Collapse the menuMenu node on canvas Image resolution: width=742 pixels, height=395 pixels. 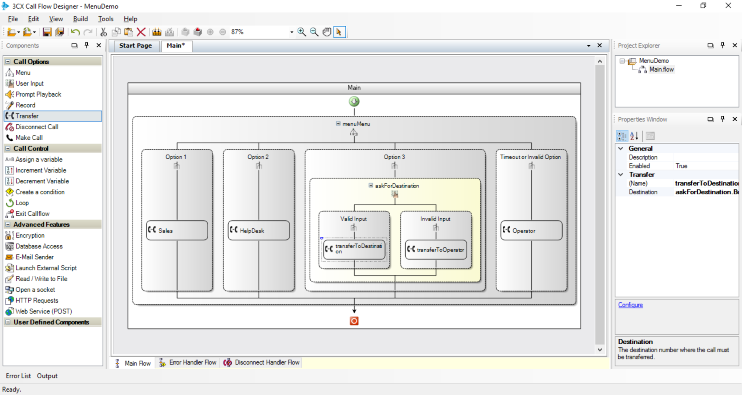338,123
